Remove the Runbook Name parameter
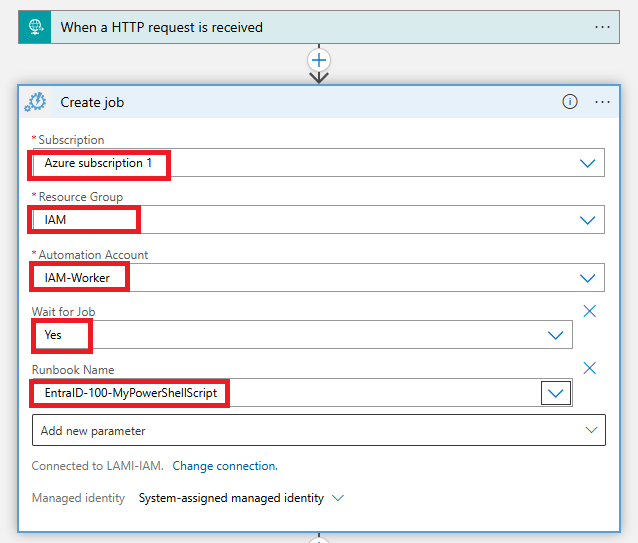Viewport: 638px width, 543px height. (x=589, y=368)
